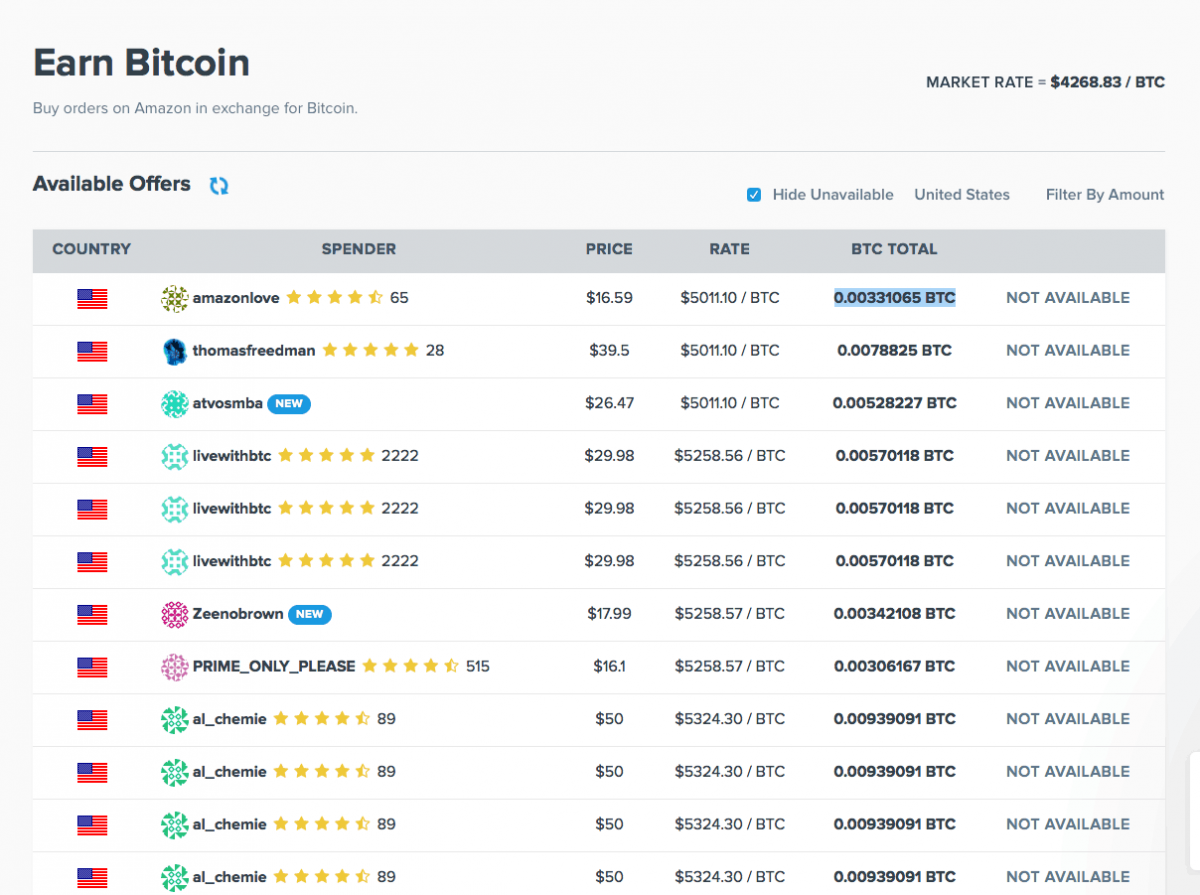The width and height of the screenshot is (1200, 895).
Task: Click NOT AVAILABLE in Zeenobrown's row
Action: pyautogui.click(x=1068, y=614)
